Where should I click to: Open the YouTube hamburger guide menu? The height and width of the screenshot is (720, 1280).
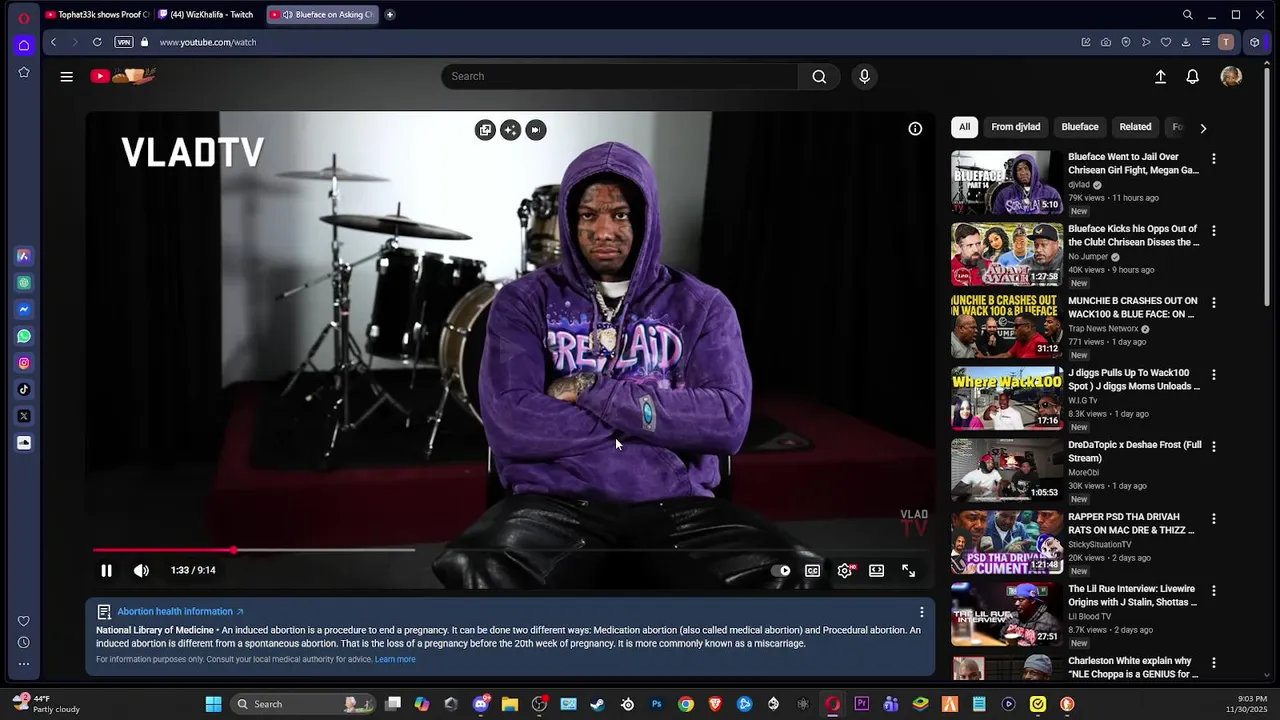coord(66,76)
